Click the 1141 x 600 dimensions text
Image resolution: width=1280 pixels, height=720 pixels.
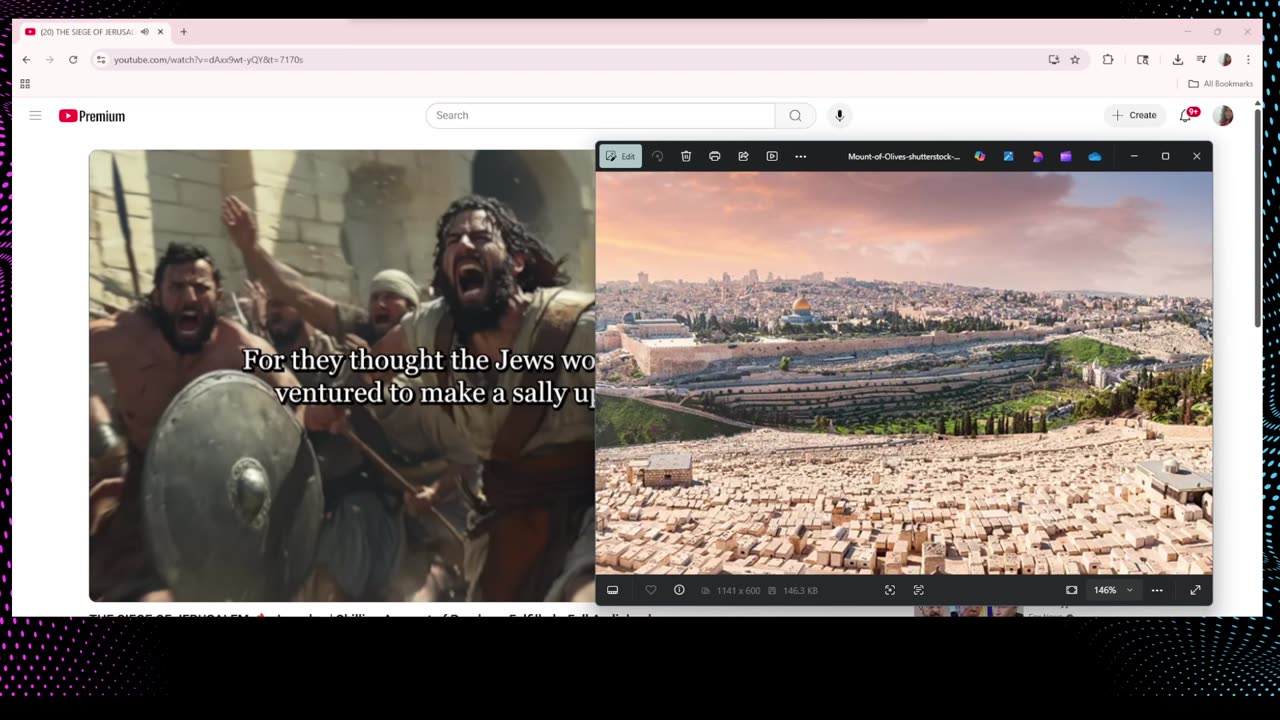(738, 590)
